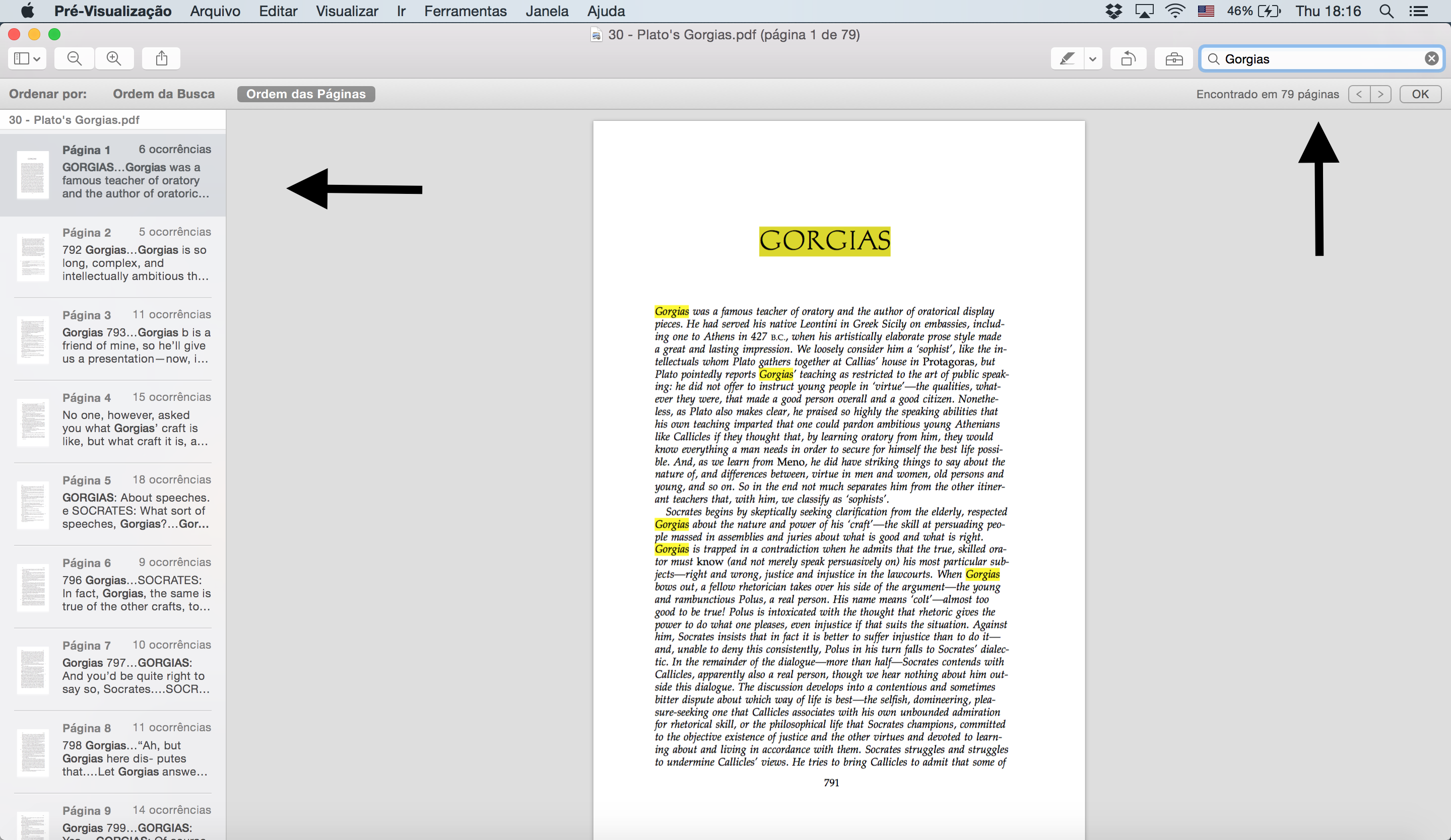Expand the highlight color dropdown arrow
This screenshot has height=840, width=1451.
(1093, 59)
